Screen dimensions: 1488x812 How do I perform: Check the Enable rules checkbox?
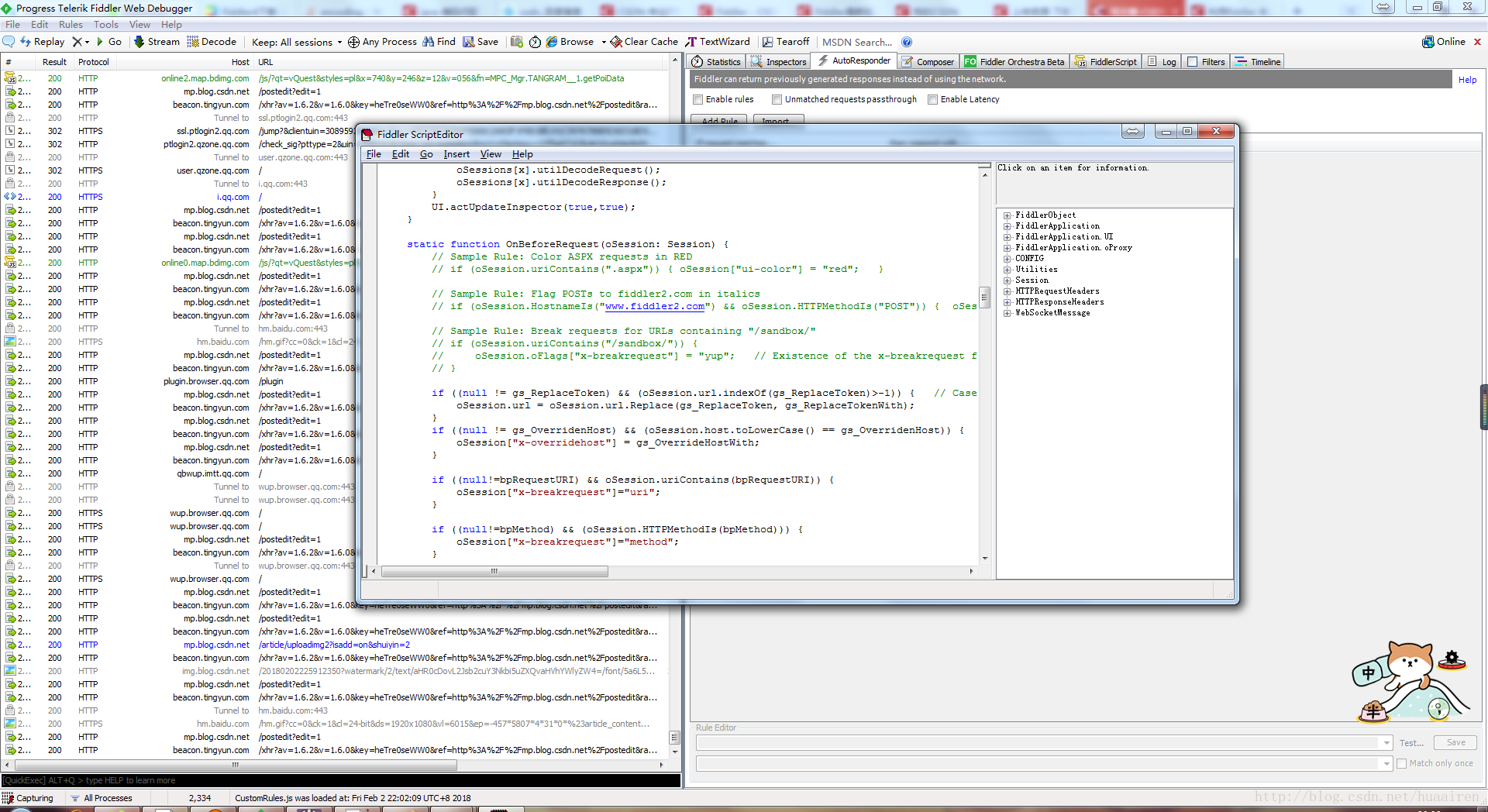point(698,99)
